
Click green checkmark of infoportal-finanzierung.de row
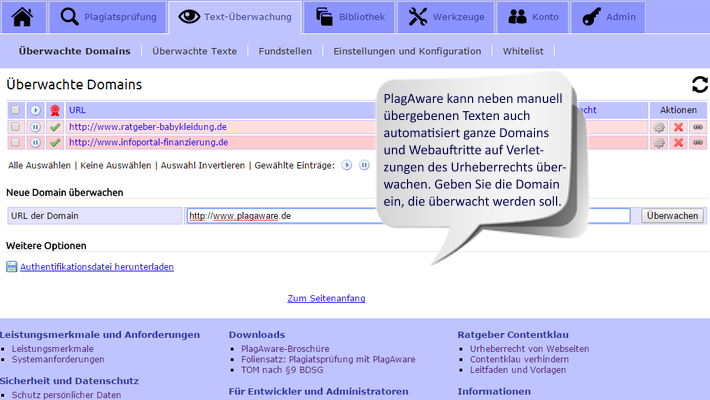[55, 143]
